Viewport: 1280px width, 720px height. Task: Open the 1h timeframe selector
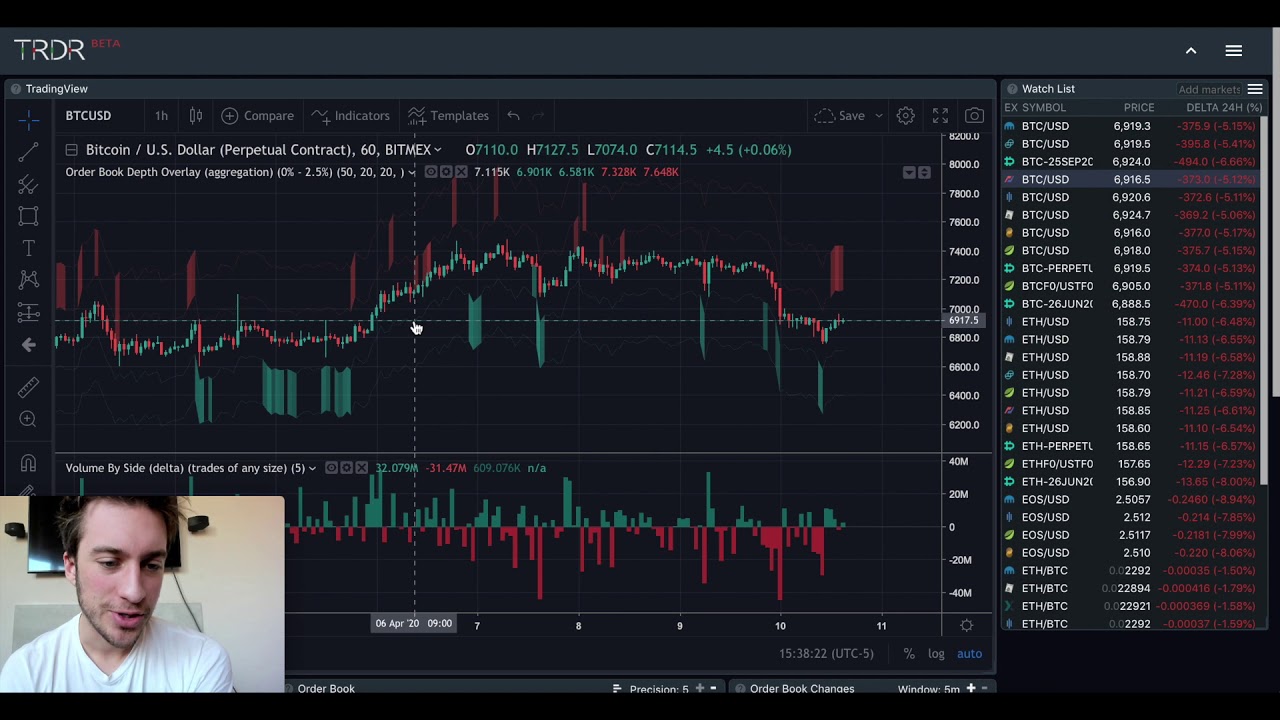(161, 116)
